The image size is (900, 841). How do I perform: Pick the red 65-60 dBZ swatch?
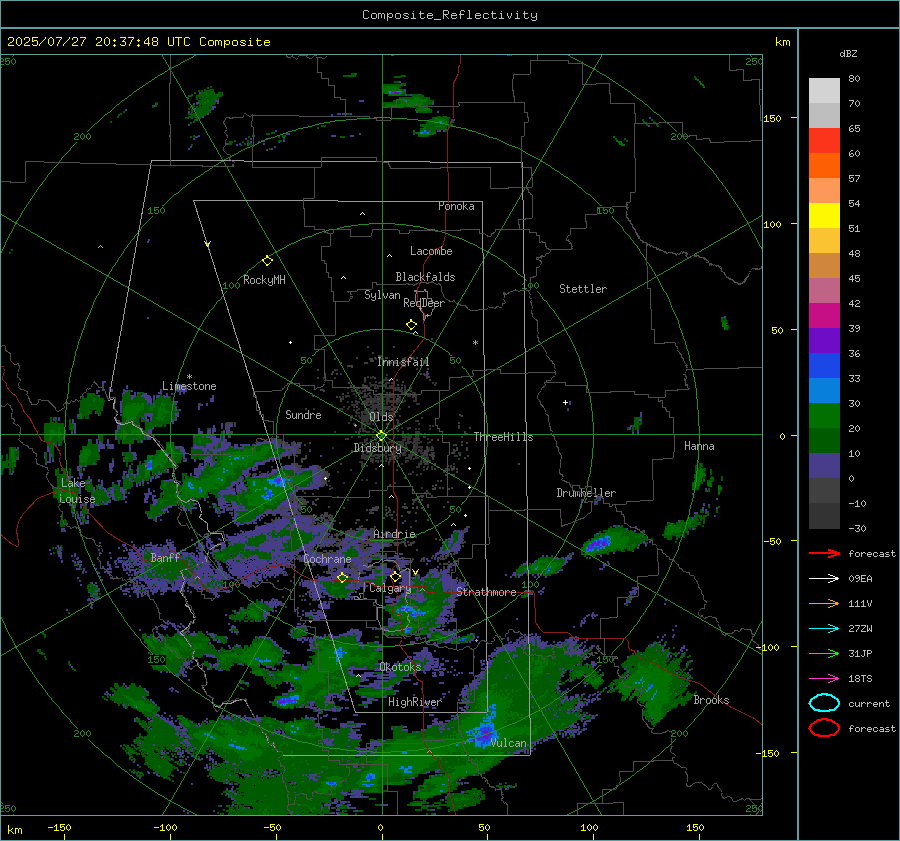click(824, 141)
